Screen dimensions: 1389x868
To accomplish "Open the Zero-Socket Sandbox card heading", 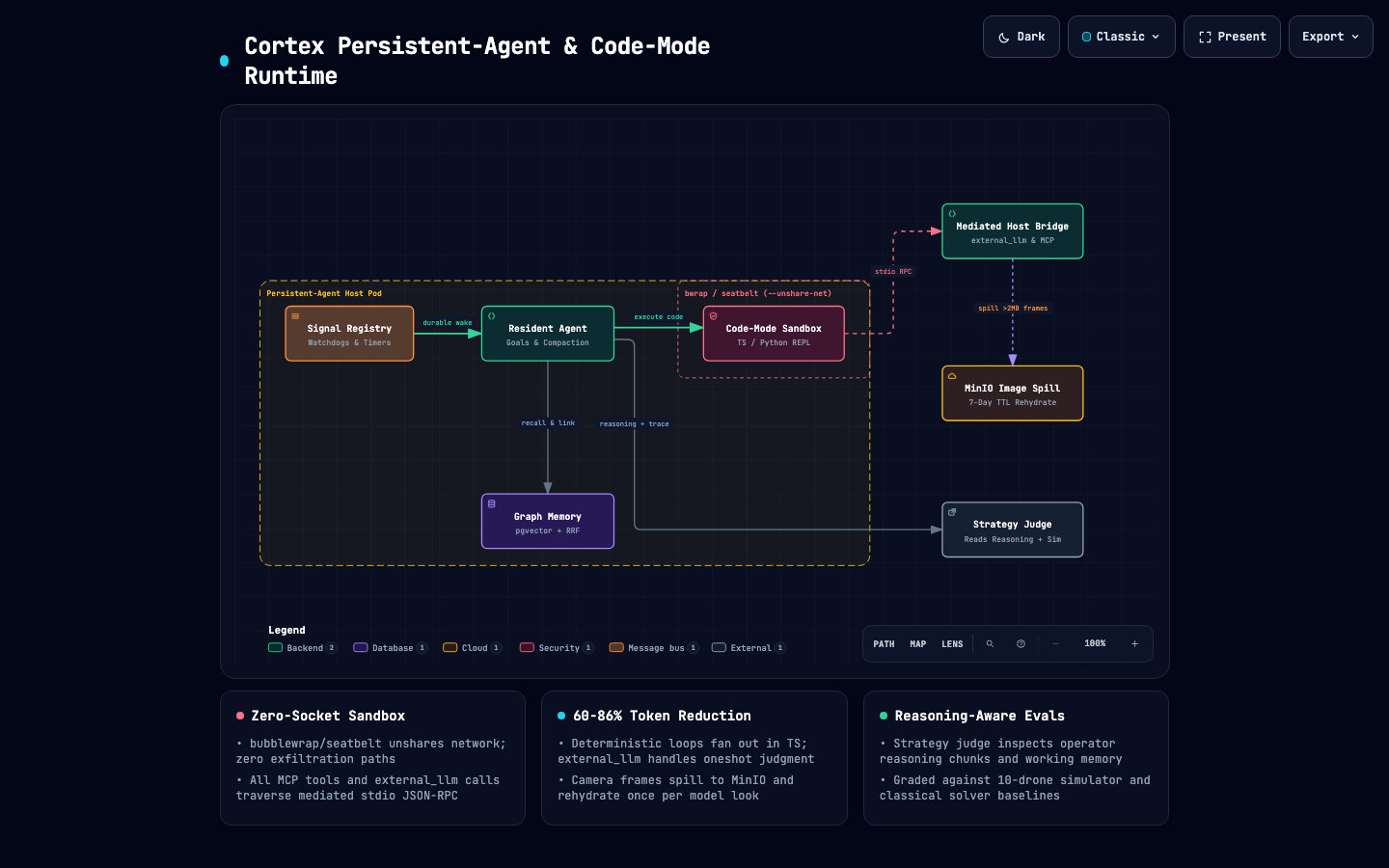I will click(x=328, y=716).
